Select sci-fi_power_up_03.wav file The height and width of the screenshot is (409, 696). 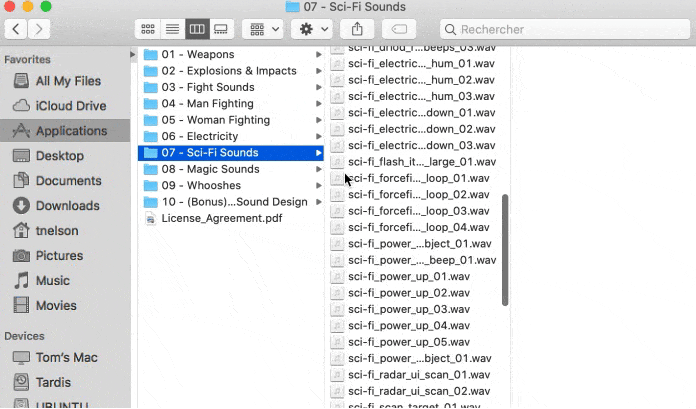tap(408, 309)
